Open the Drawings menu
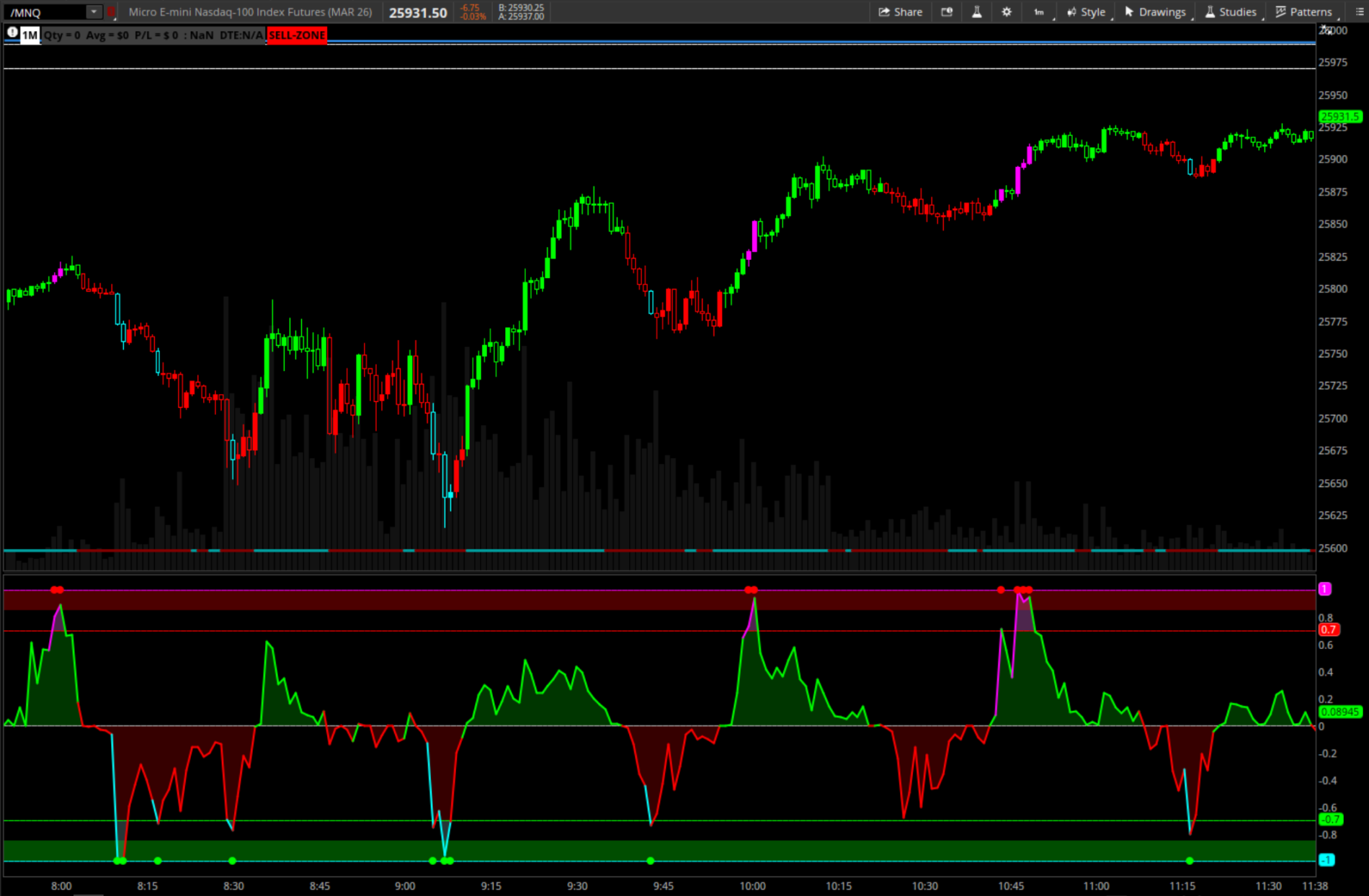 [1161, 12]
